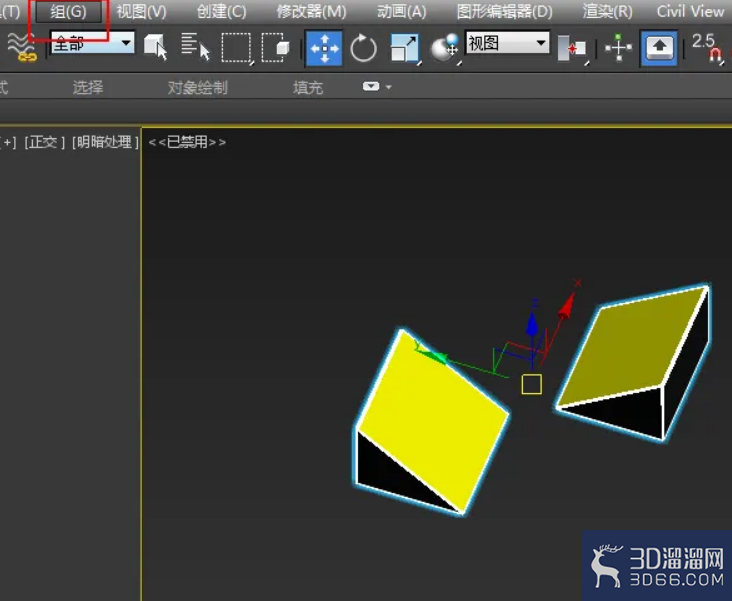Open the 动画(A) menu

[401, 12]
